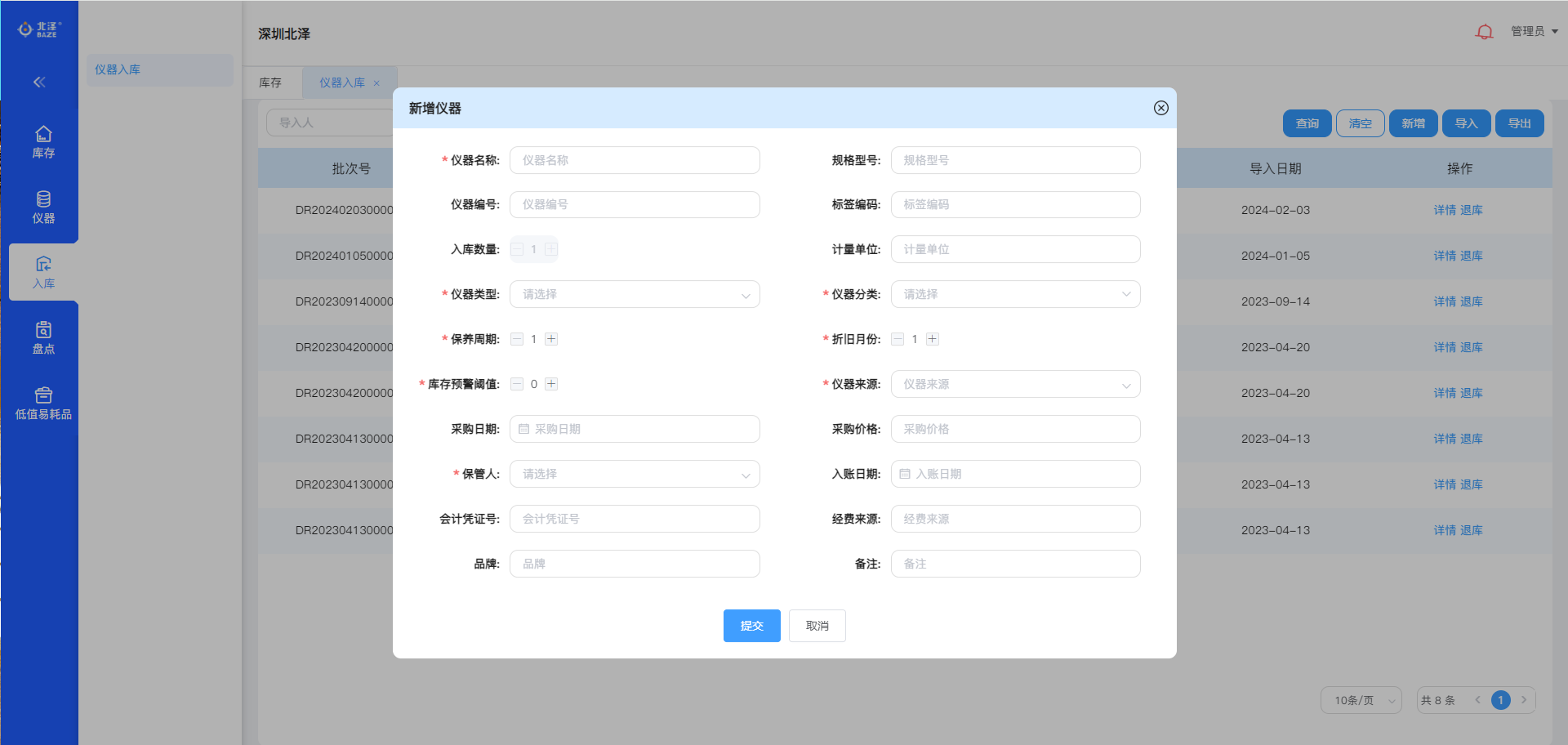The image size is (1568, 745).
Task: Click the calendar icon in 采购日期 field
Action: [524, 429]
